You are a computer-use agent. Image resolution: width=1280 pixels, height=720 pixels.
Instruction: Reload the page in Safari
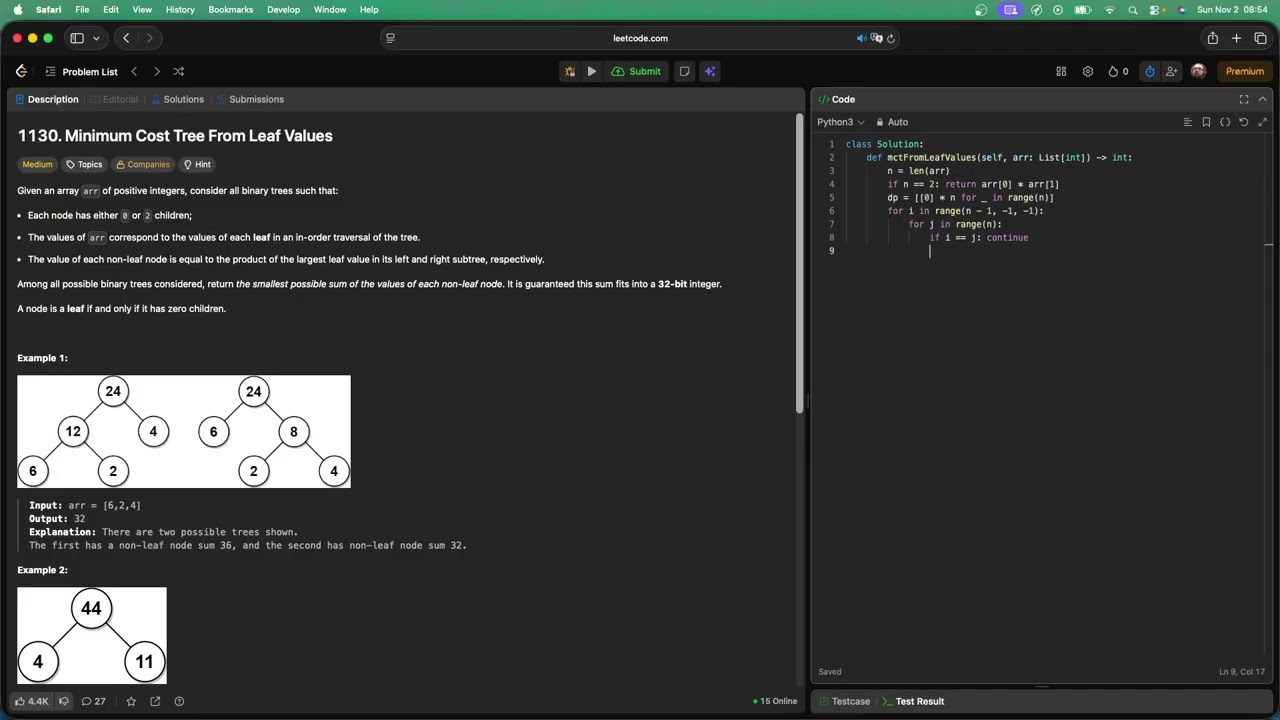pos(890,38)
